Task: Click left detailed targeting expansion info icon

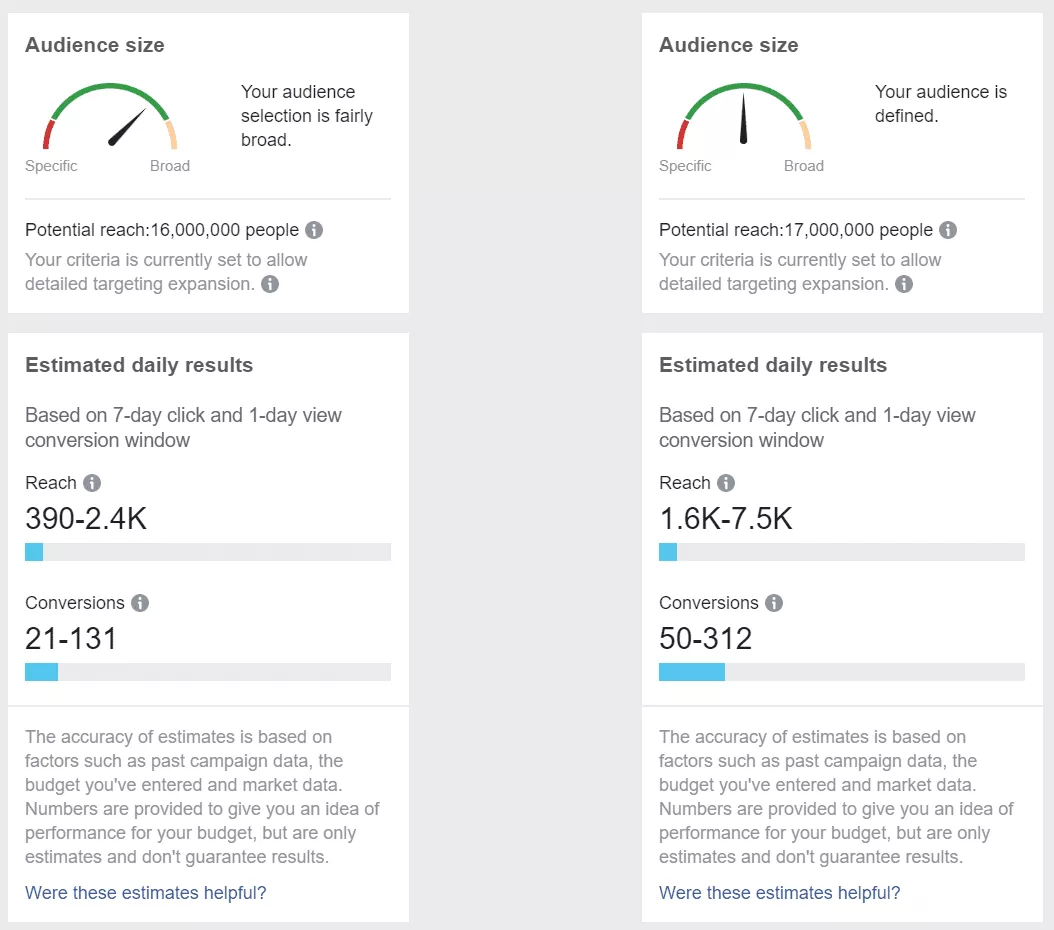Action: point(270,284)
